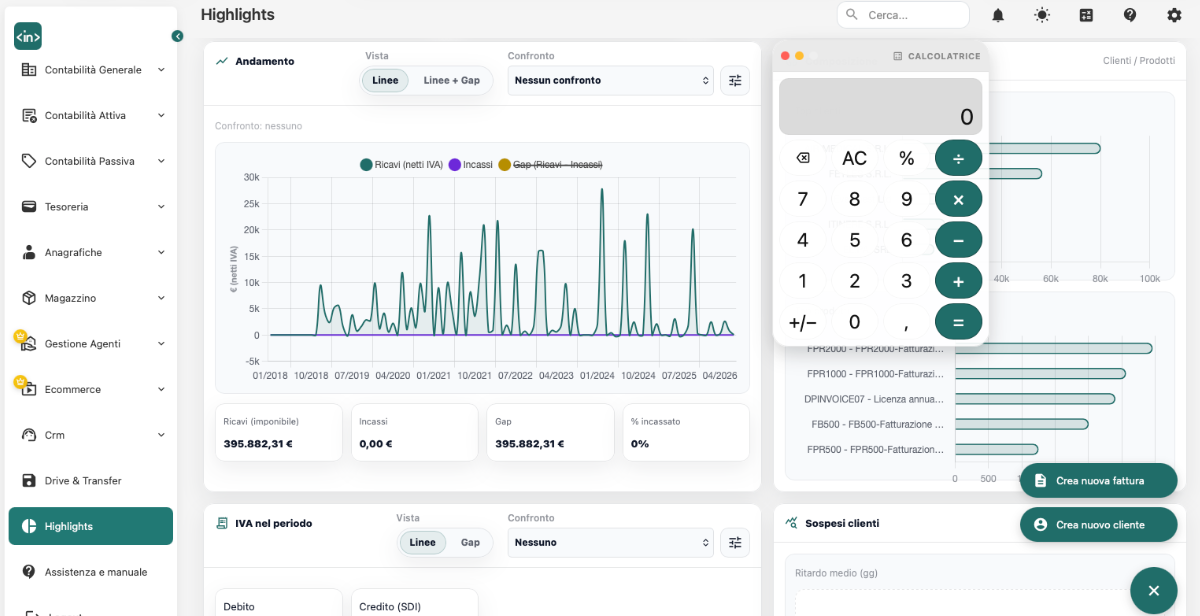Screen dimensions: 1200x616
Task: Click the calculator backspace key
Action: 802,158
